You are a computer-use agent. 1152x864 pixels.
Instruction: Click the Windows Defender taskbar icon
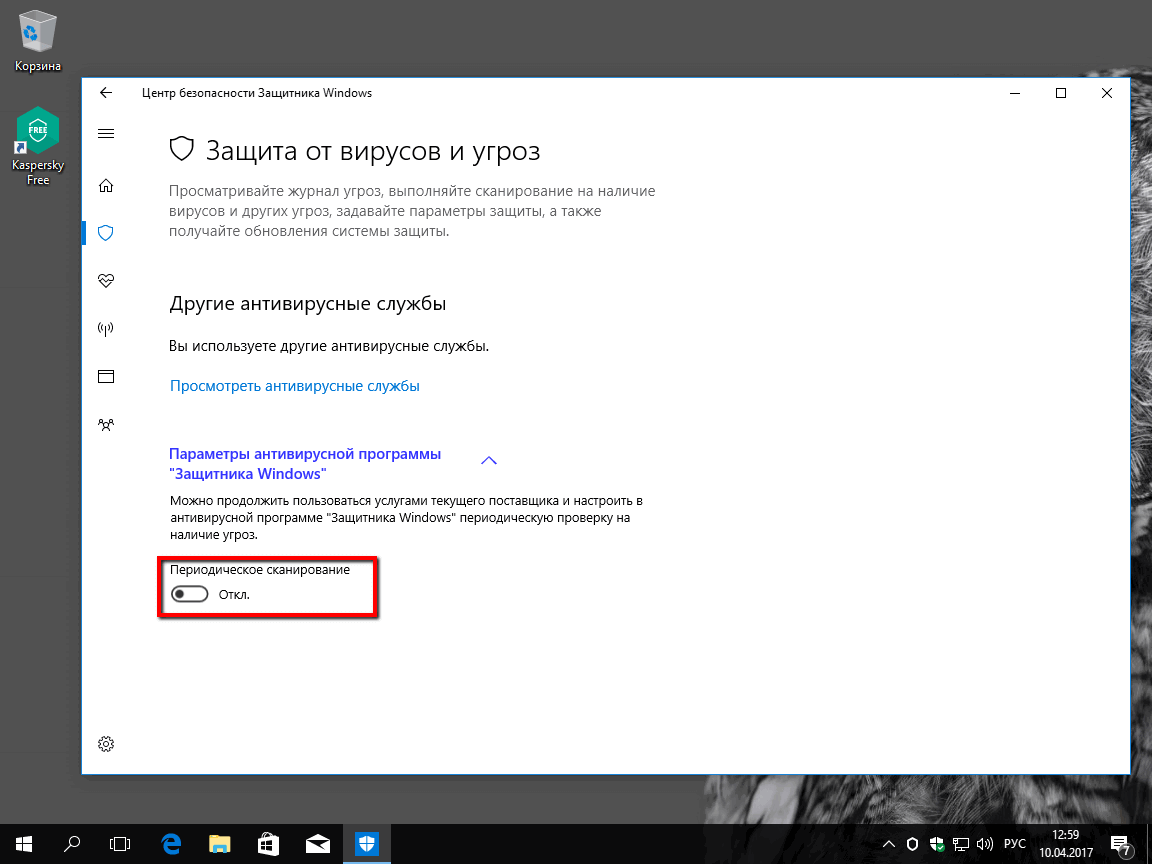tap(366, 843)
